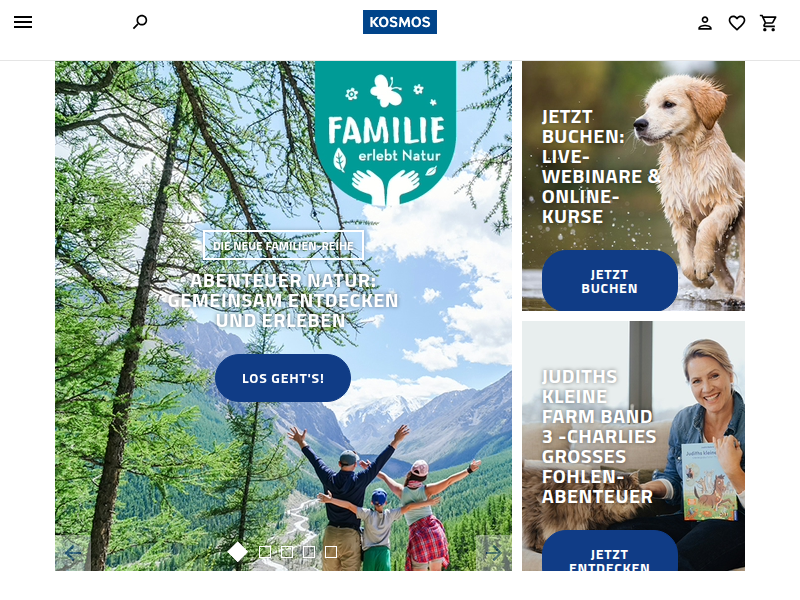Open the user account icon
800x600 pixels.
click(705, 23)
